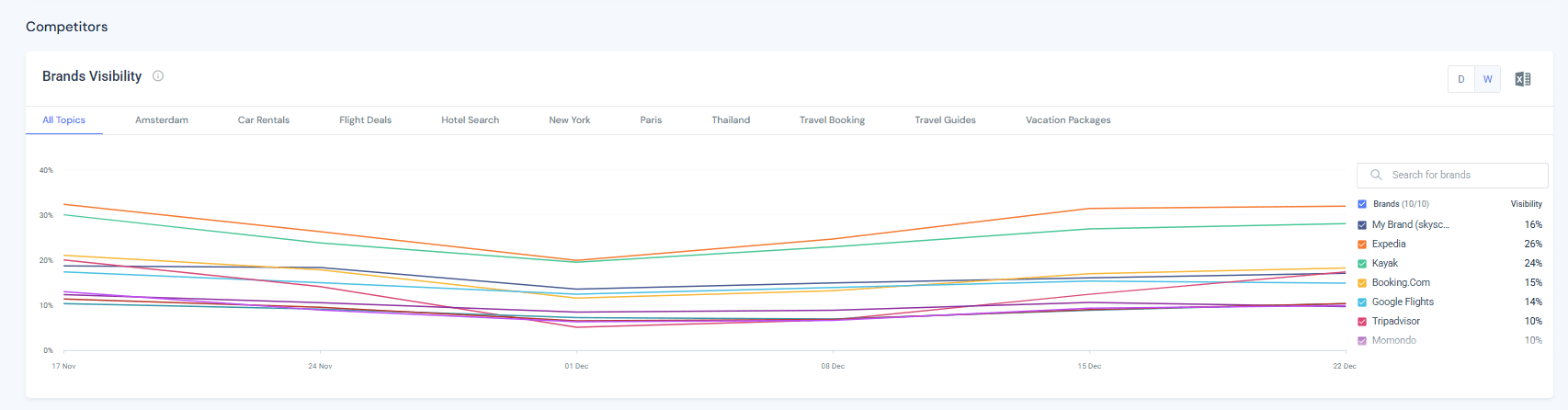Toggle the Booking.Com brand checkbox
The image size is (1568, 410).
click(x=1362, y=283)
